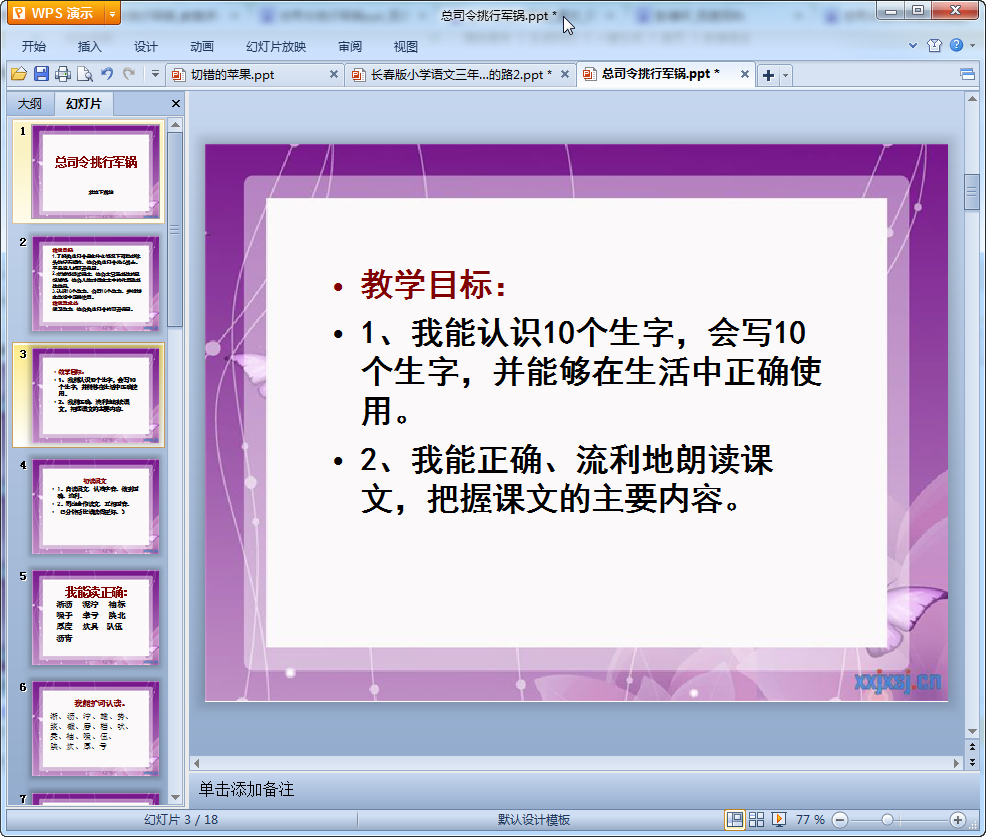Click the 77 % zoom level
This screenshot has height=837, width=986.
811,819
